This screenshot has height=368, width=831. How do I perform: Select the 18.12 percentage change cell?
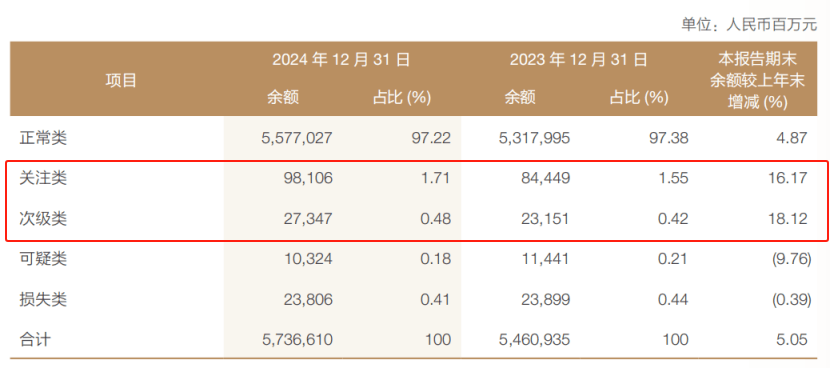(789, 218)
